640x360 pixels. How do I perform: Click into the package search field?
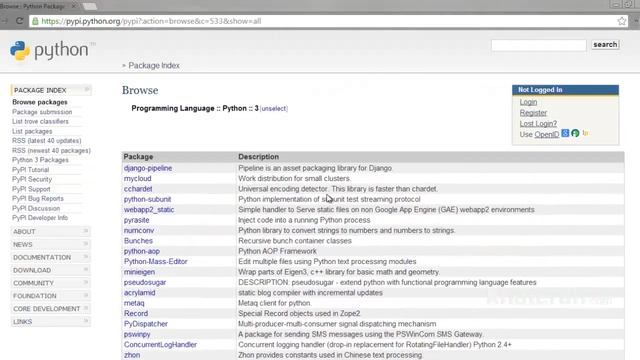(539, 45)
